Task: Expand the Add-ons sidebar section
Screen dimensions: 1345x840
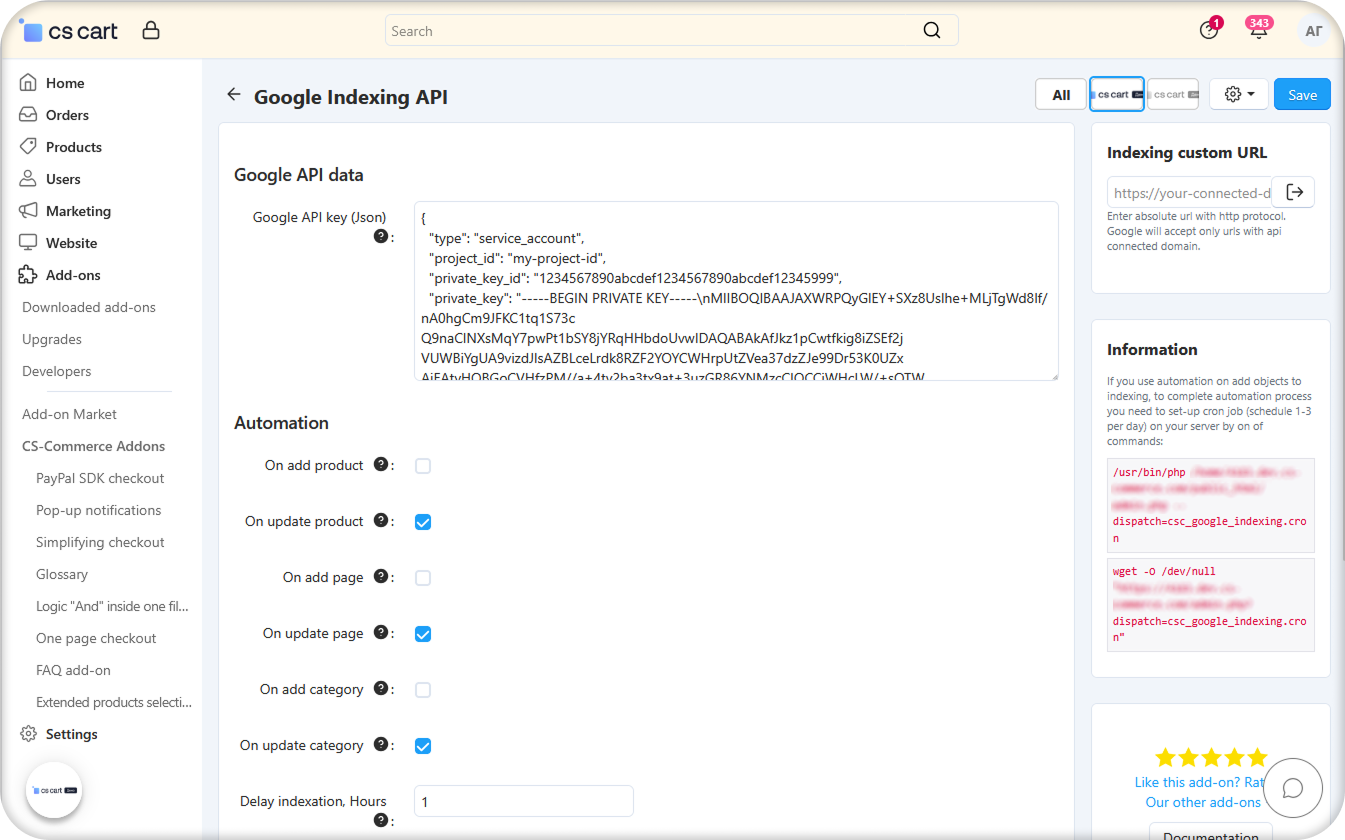Action: tap(73, 275)
